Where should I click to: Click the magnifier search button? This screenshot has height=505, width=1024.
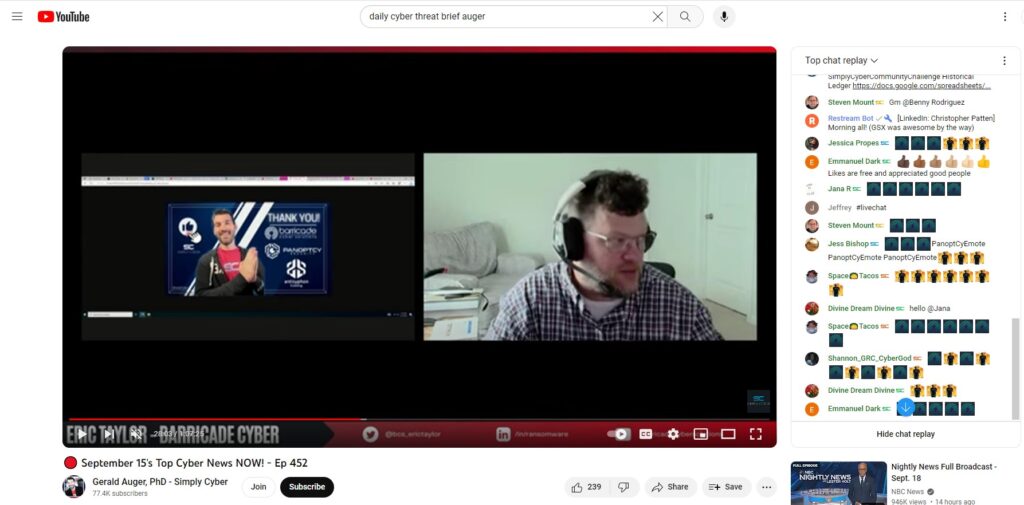click(x=685, y=16)
